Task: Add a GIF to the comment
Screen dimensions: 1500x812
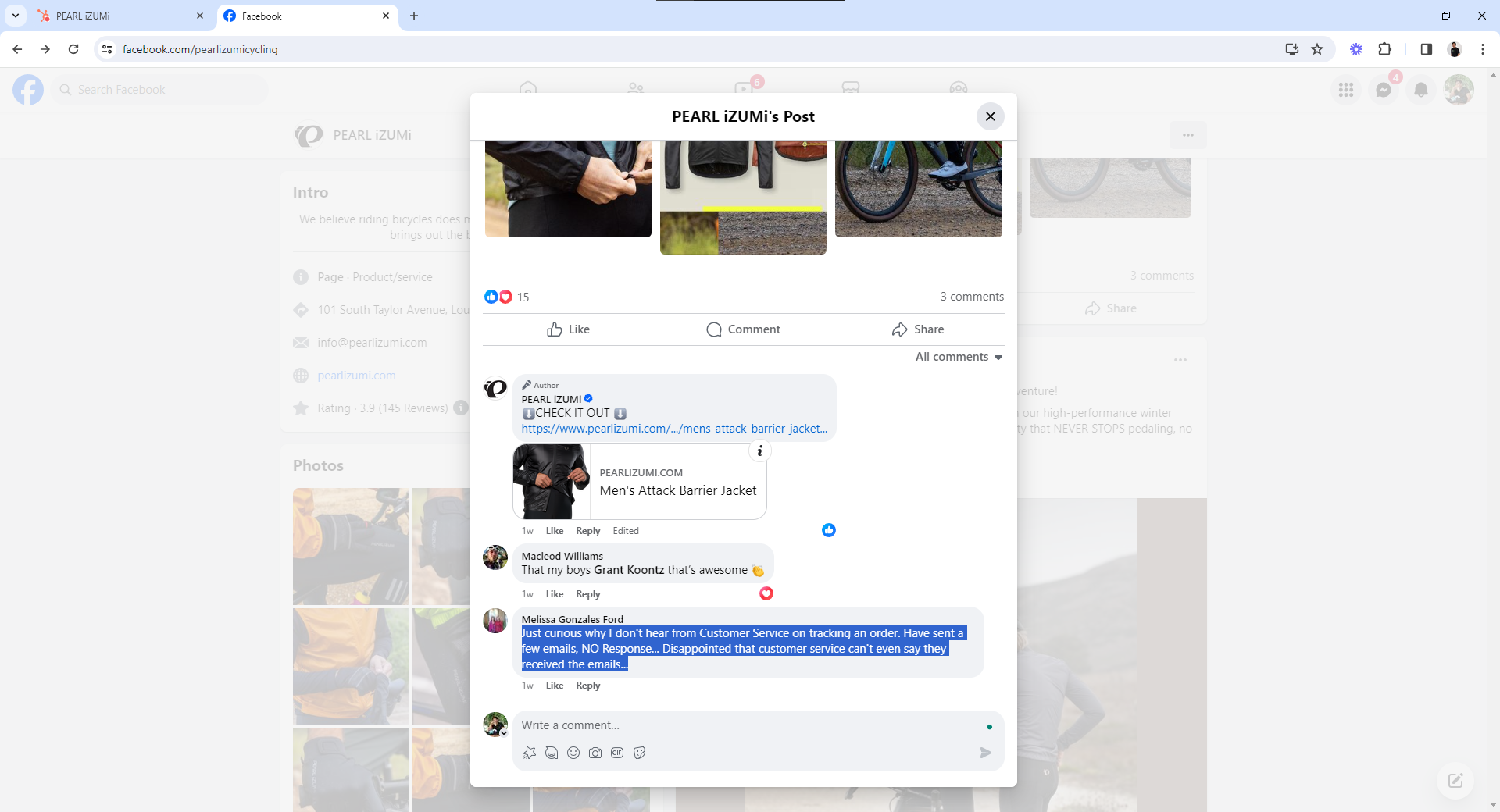Action: point(617,753)
